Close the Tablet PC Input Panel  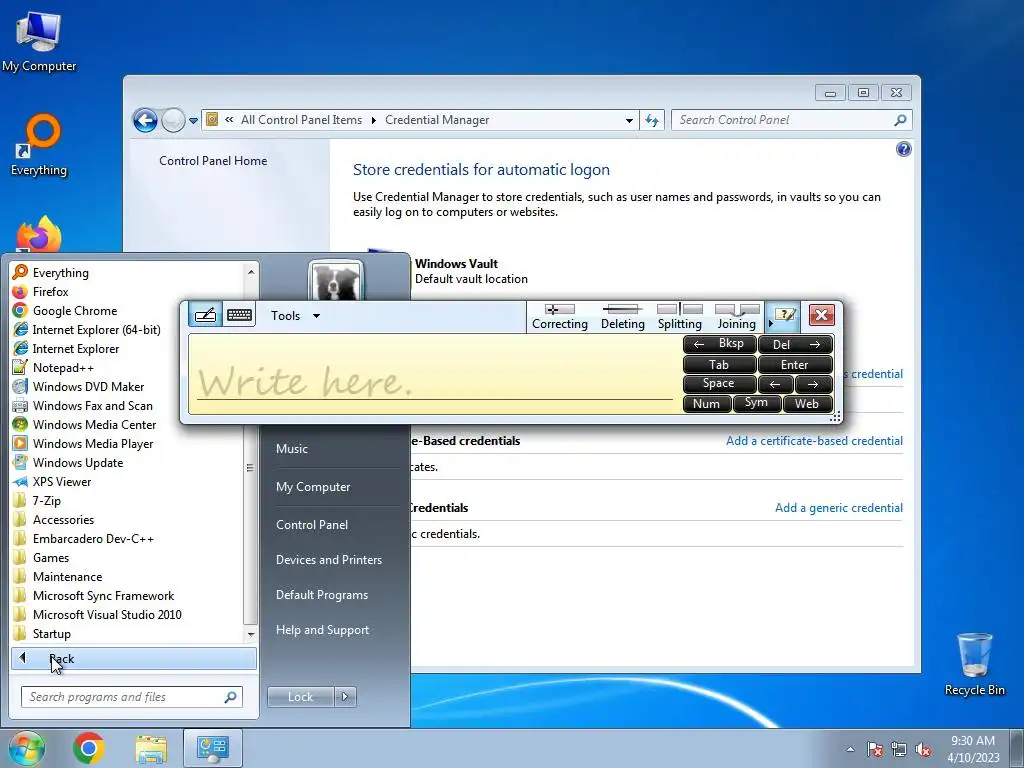(822, 315)
